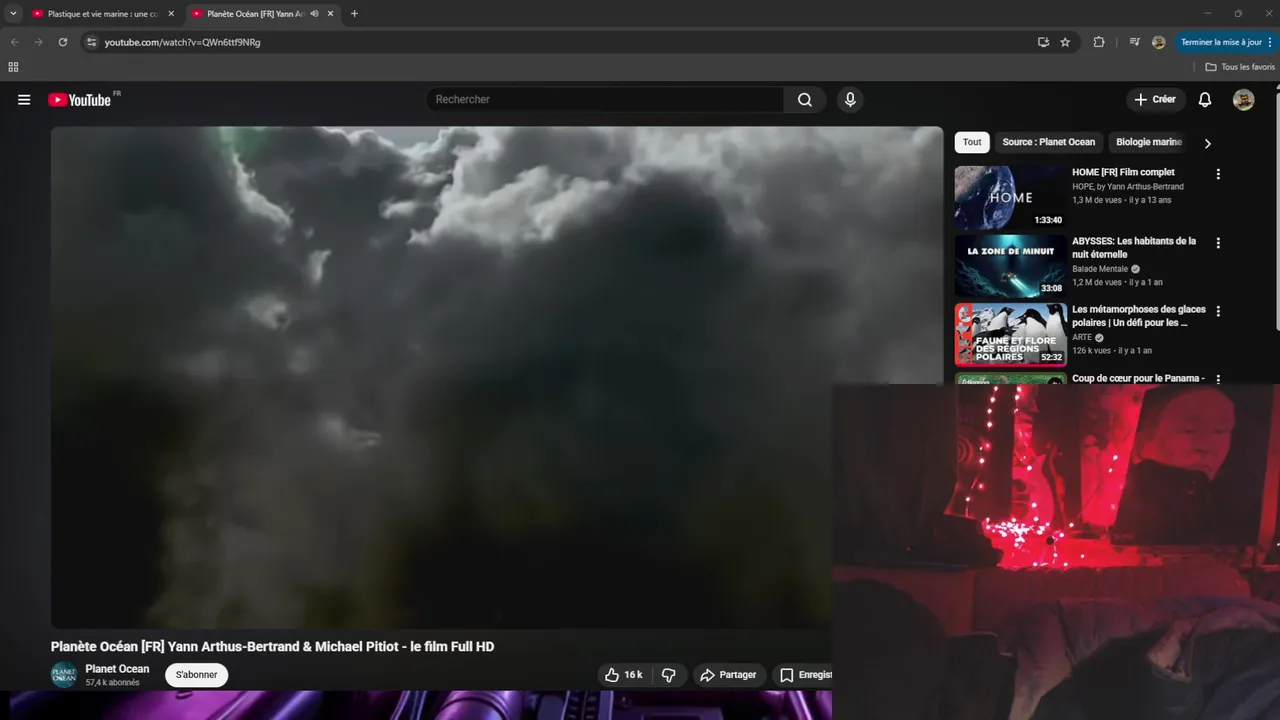Open the Planet Ocean channel avatar

point(64,675)
